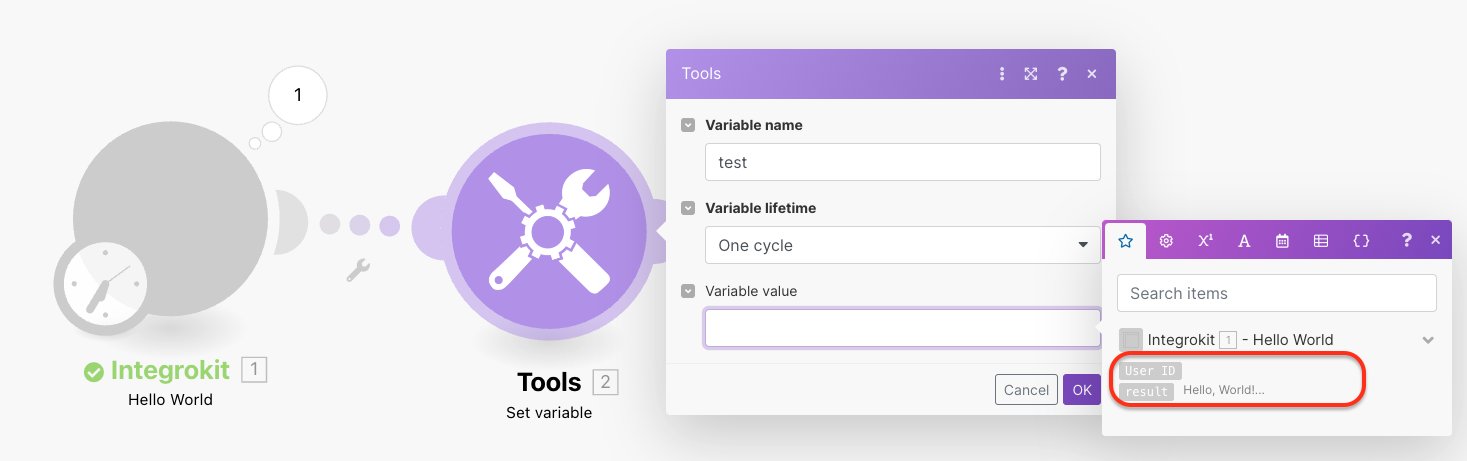Confirm with the OK button

1080,390
